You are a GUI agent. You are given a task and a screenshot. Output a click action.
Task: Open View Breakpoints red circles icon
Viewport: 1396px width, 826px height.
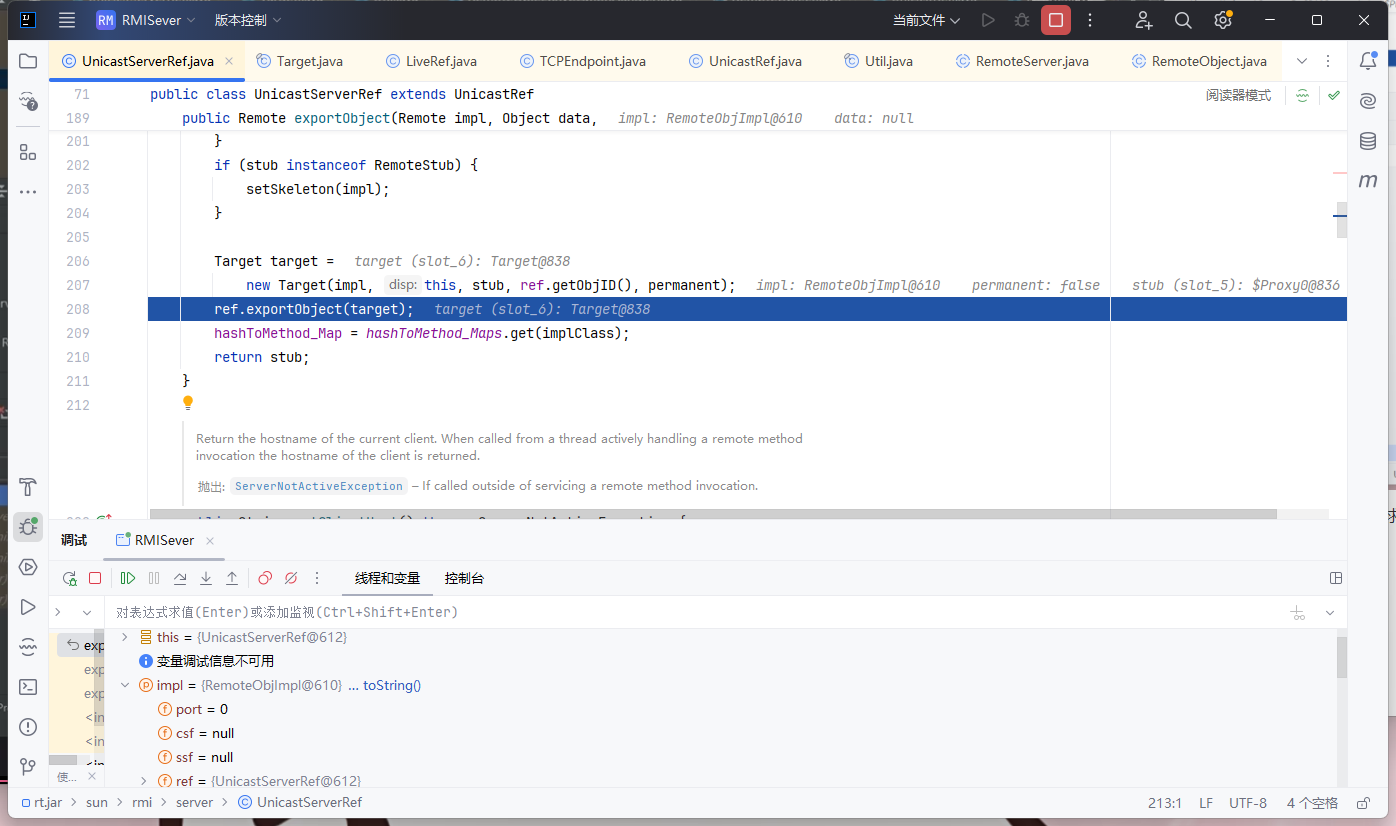(265, 578)
